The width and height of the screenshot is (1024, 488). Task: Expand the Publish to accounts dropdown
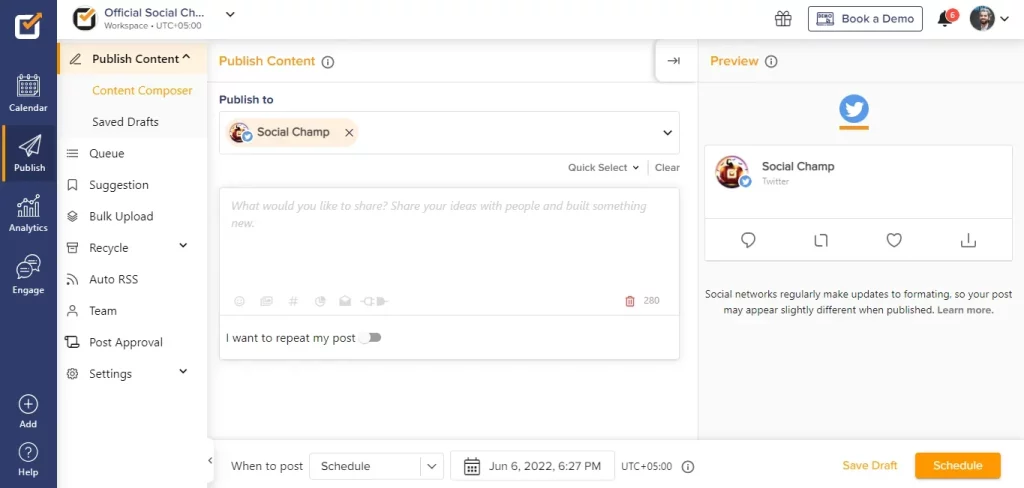point(667,133)
